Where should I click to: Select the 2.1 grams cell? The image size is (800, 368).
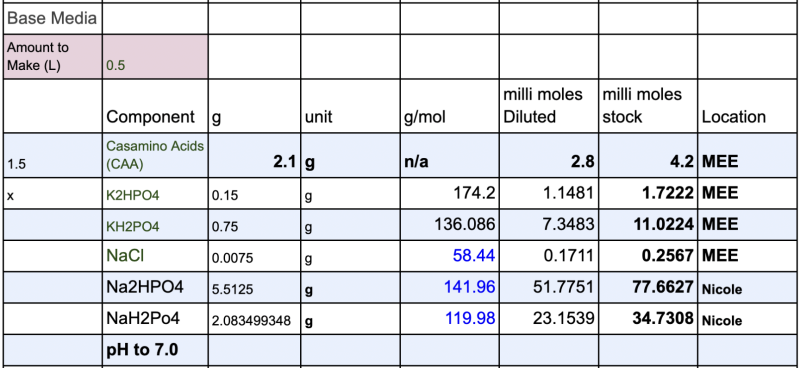coord(254,156)
